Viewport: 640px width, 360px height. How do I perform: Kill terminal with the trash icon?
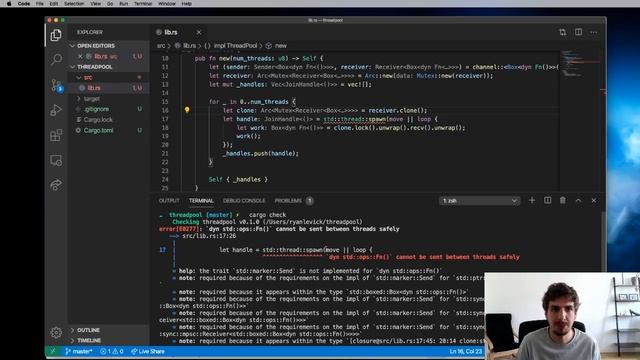(562, 200)
